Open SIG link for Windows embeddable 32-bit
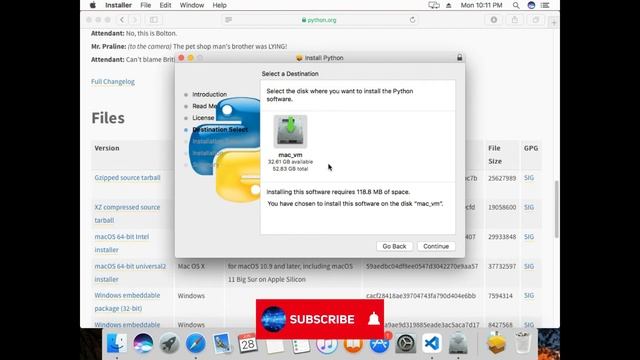 529,296
